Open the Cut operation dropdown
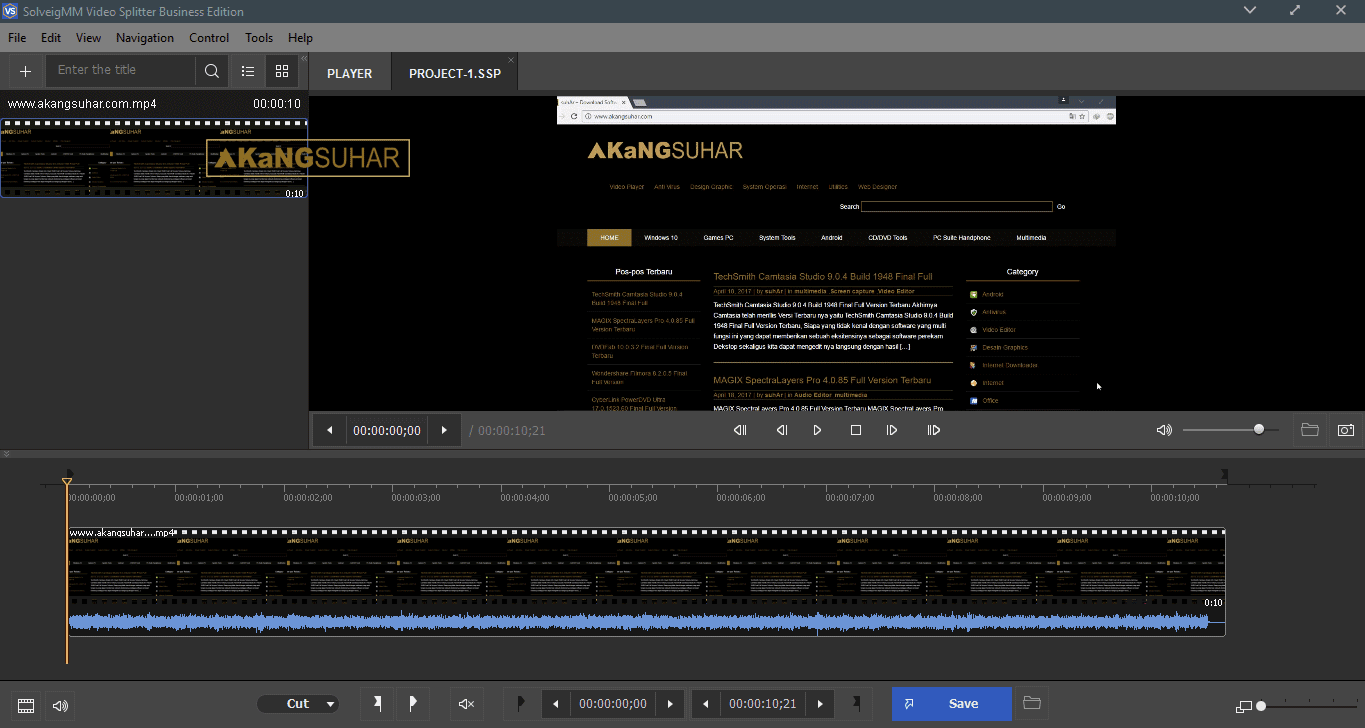Screen dimensions: 1365x728 298,703
